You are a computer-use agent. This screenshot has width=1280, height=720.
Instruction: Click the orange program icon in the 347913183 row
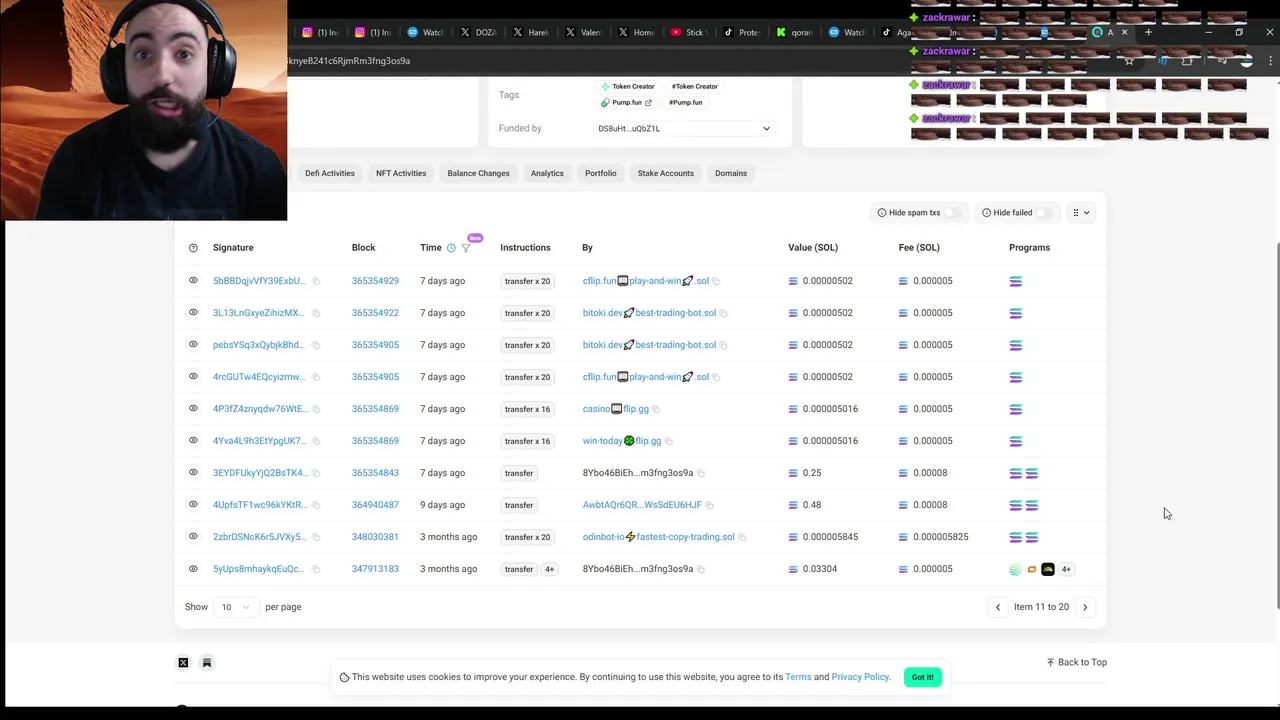1032,569
